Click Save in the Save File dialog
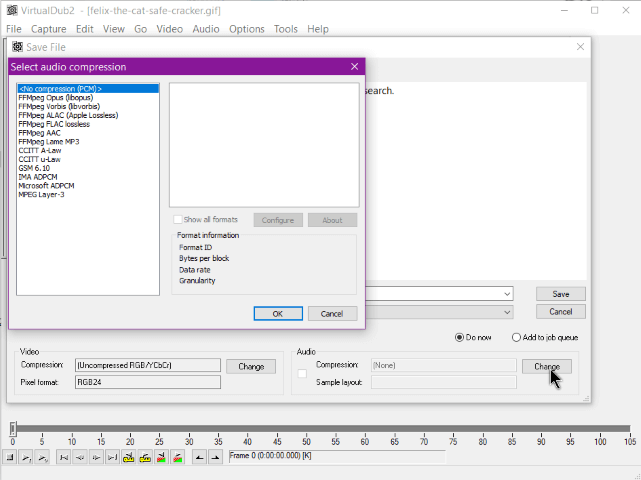 [560, 294]
